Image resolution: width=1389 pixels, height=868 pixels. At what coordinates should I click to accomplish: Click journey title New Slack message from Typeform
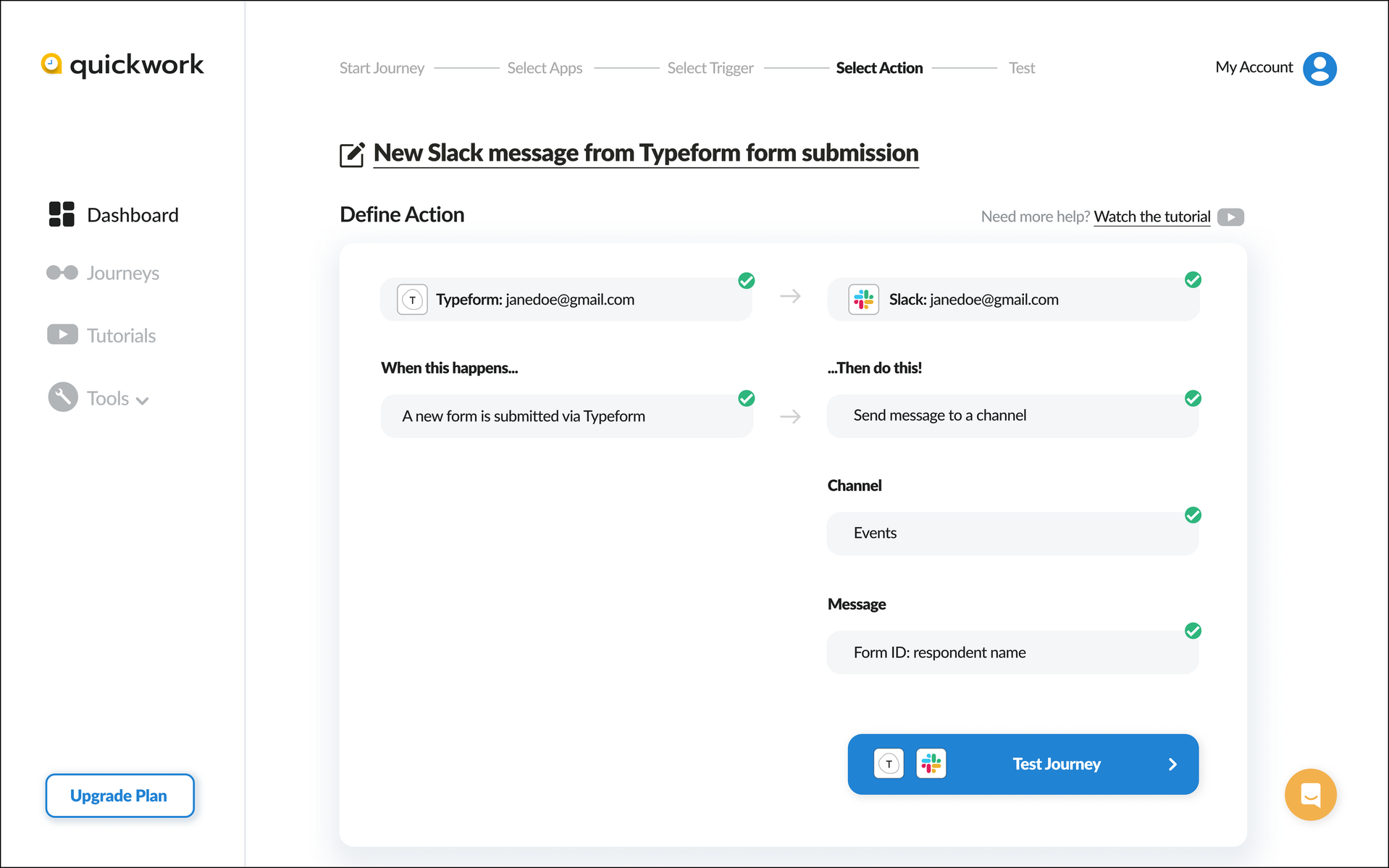[x=646, y=153]
